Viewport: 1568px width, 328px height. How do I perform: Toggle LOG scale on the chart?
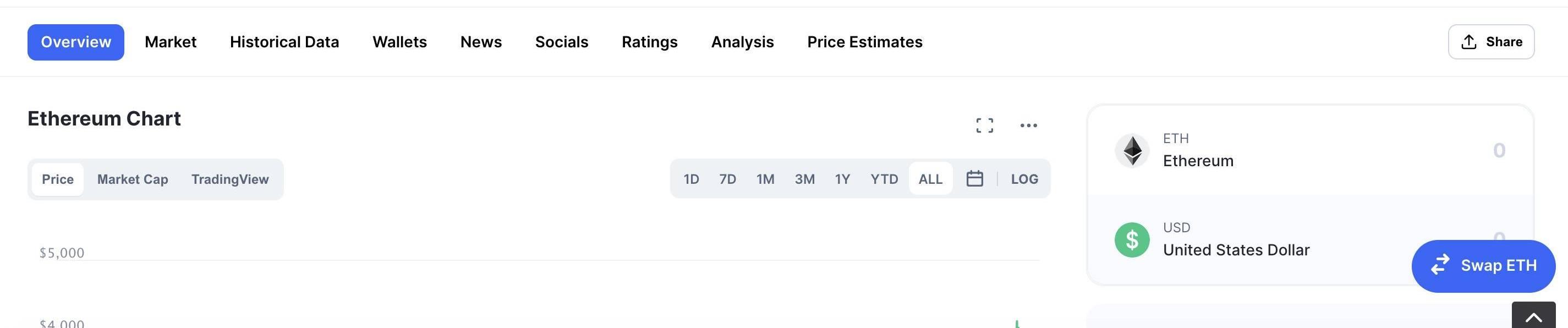[1024, 179]
